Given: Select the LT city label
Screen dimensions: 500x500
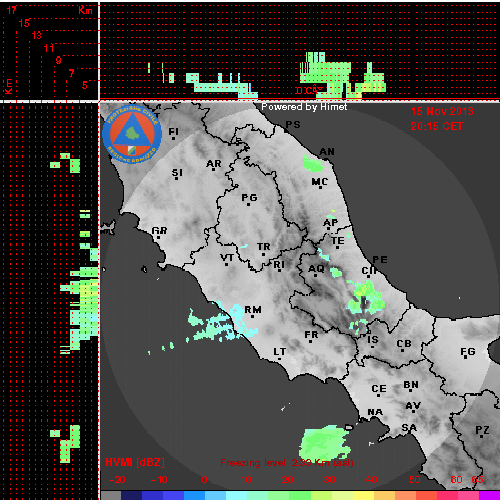Looking at the screenshot, I should tap(280, 352).
